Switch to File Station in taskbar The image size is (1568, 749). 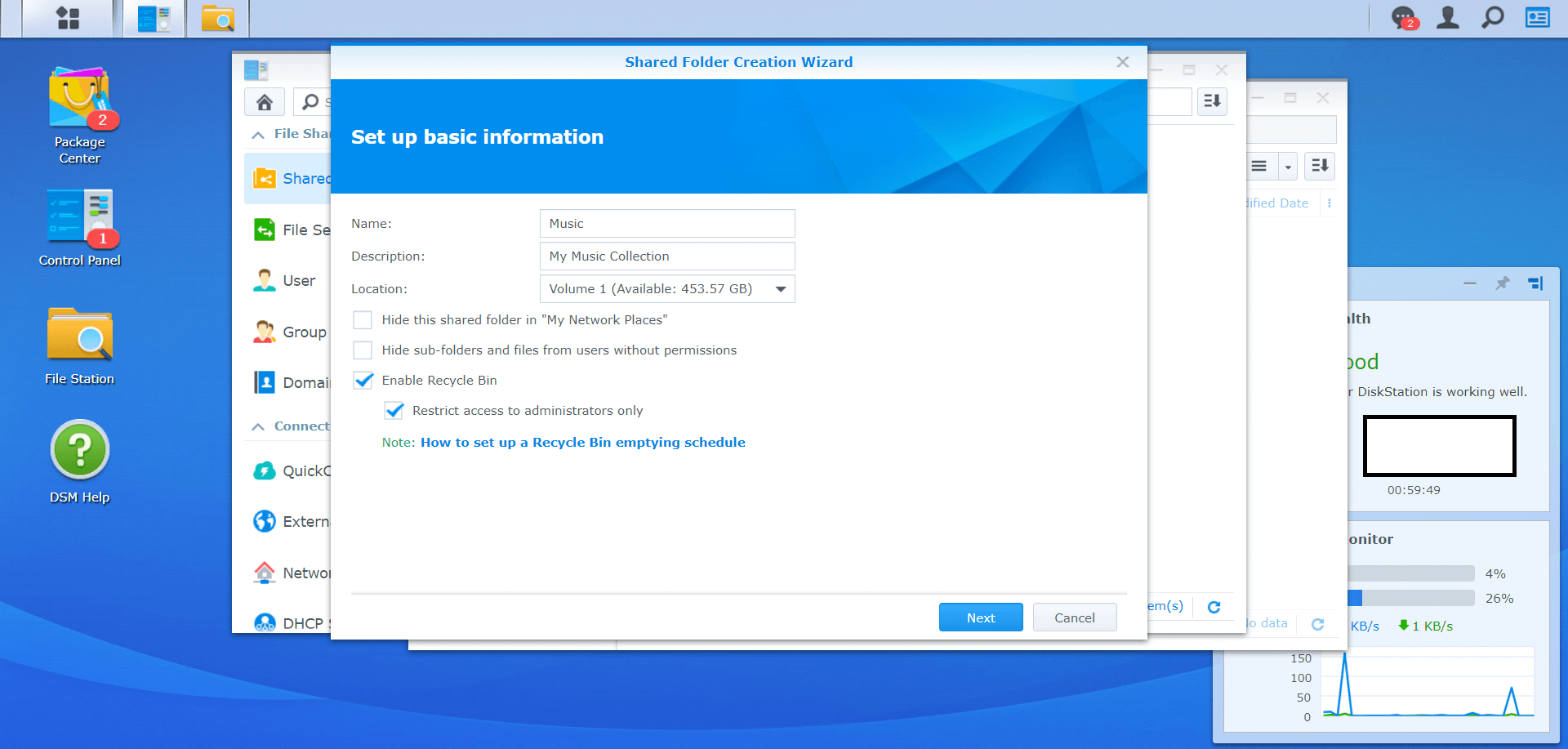[218, 18]
